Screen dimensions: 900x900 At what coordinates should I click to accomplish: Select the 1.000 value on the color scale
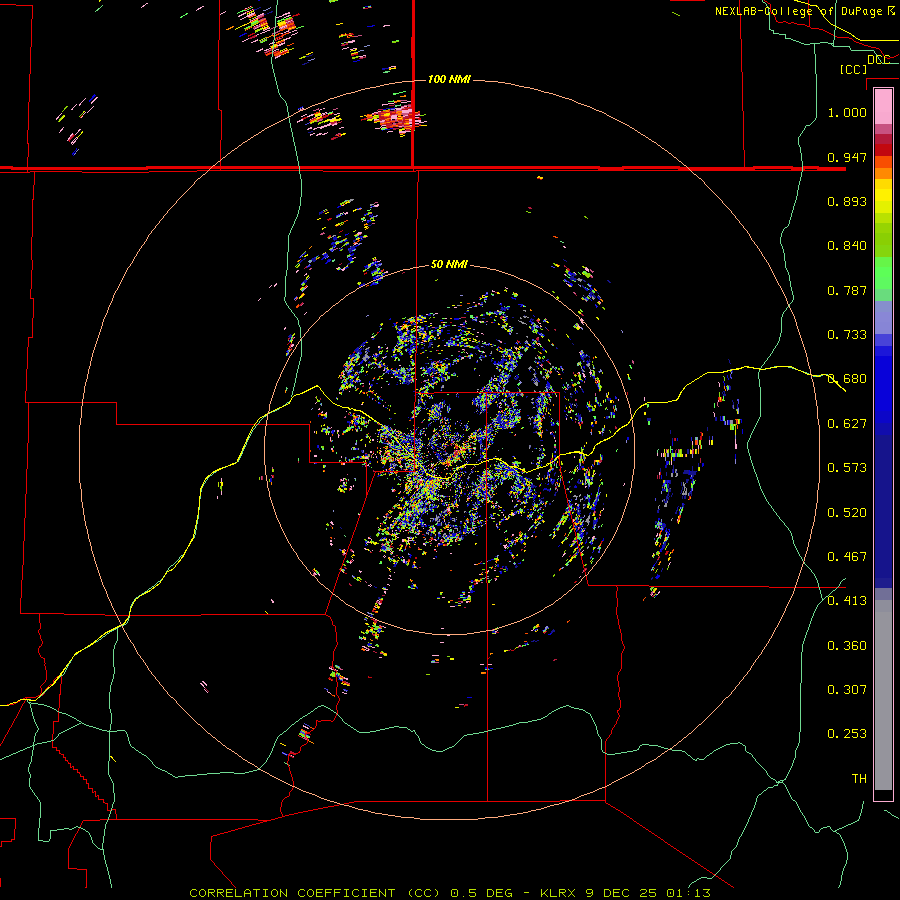point(847,112)
